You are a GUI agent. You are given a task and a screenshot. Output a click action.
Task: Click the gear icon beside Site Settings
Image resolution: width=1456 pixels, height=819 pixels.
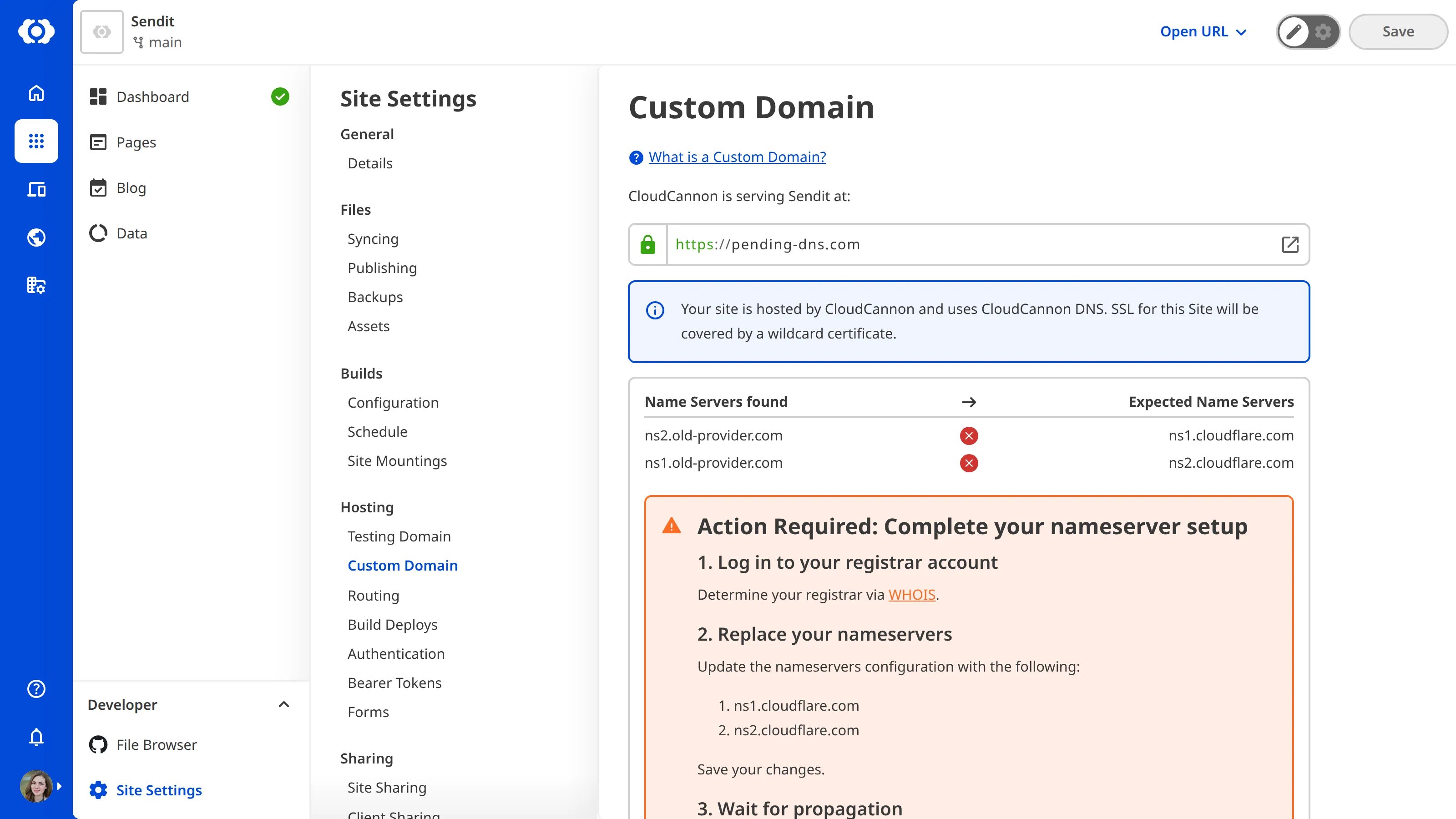[x=98, y=790]
